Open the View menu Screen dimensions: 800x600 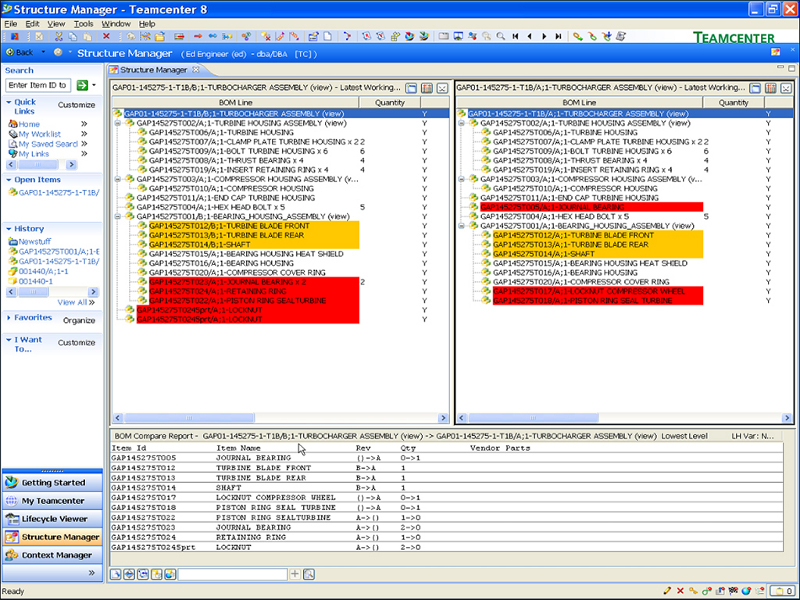coord(56,23)
